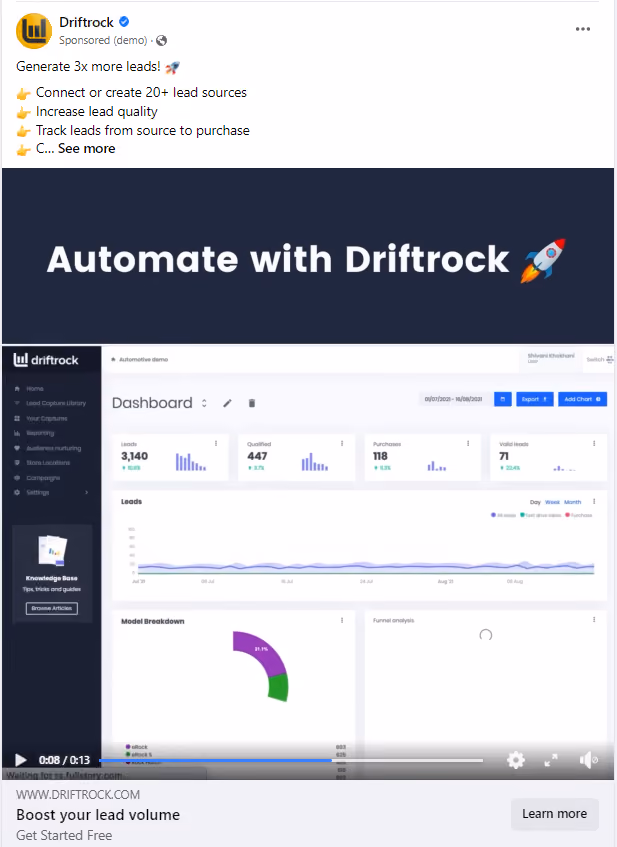
Task: Open Funnel analysis chart options menu
Action: (594, 620)
